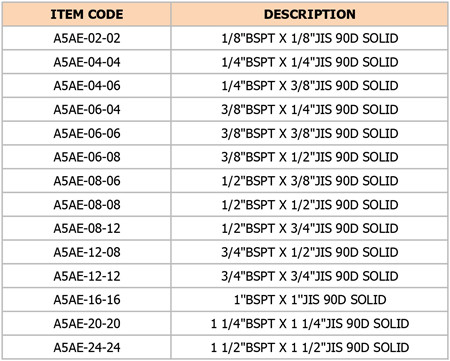The height and width of the screenshot is (361, 450).
Task: Click the DESCRIPTION column header
Action: click(x=310, y=14)
